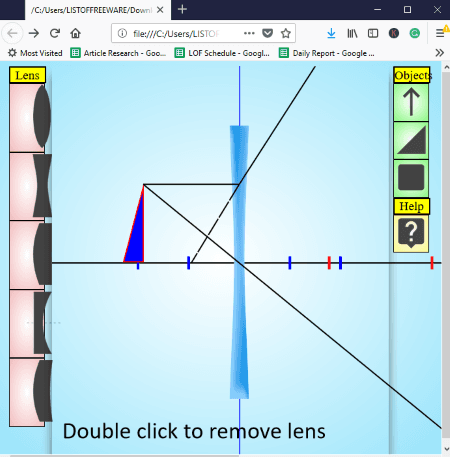Click the Objects panel header
The height and width of the screenshot is (457, 450).
[412, 75]
